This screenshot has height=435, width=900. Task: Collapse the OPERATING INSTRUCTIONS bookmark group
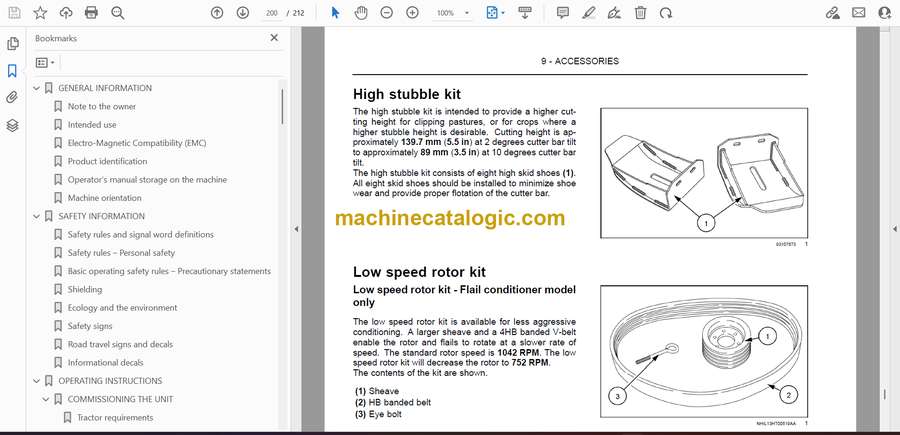(x=37, y=381)
